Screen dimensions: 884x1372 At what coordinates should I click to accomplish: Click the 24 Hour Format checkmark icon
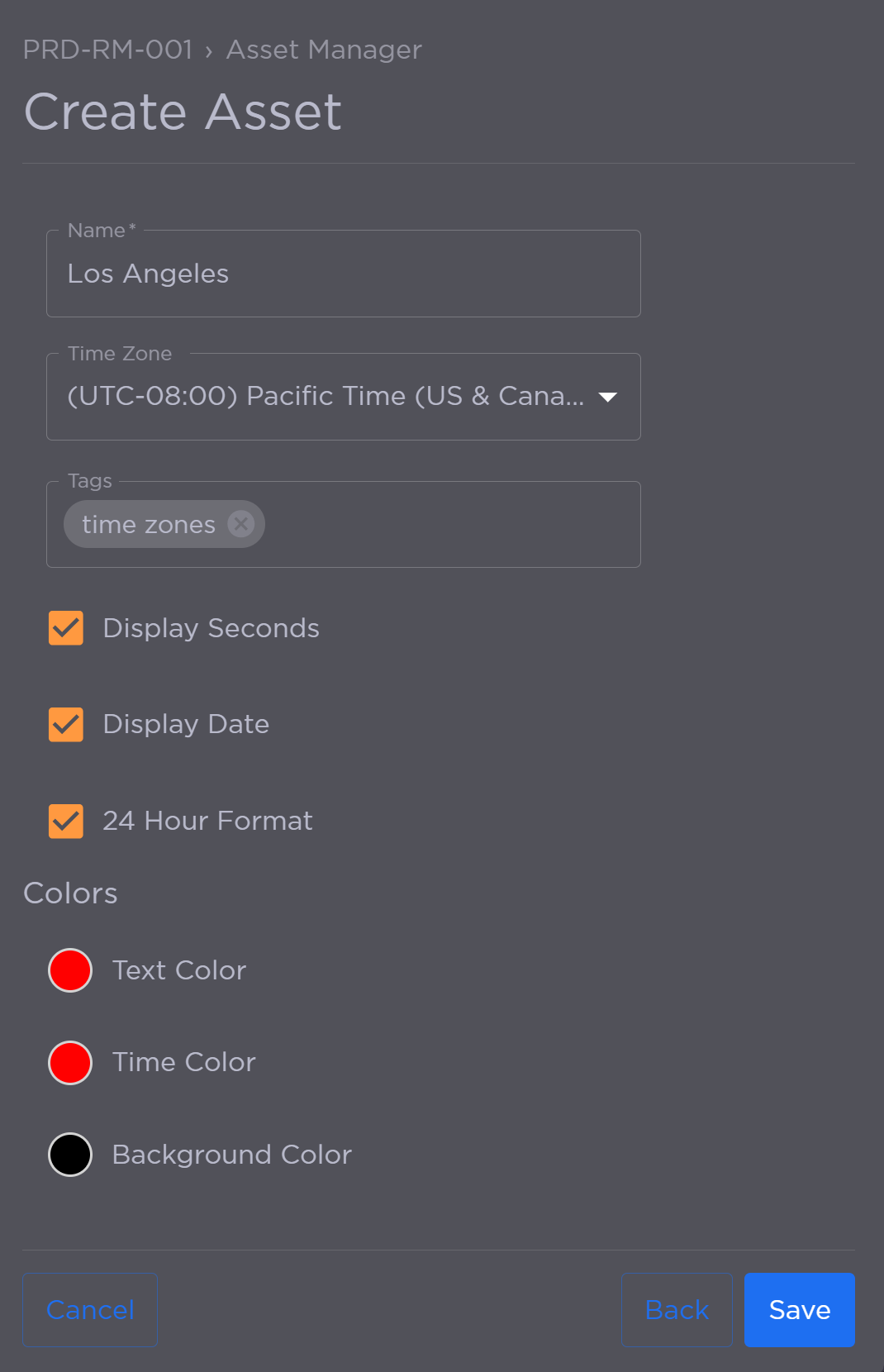pos(65,821)
